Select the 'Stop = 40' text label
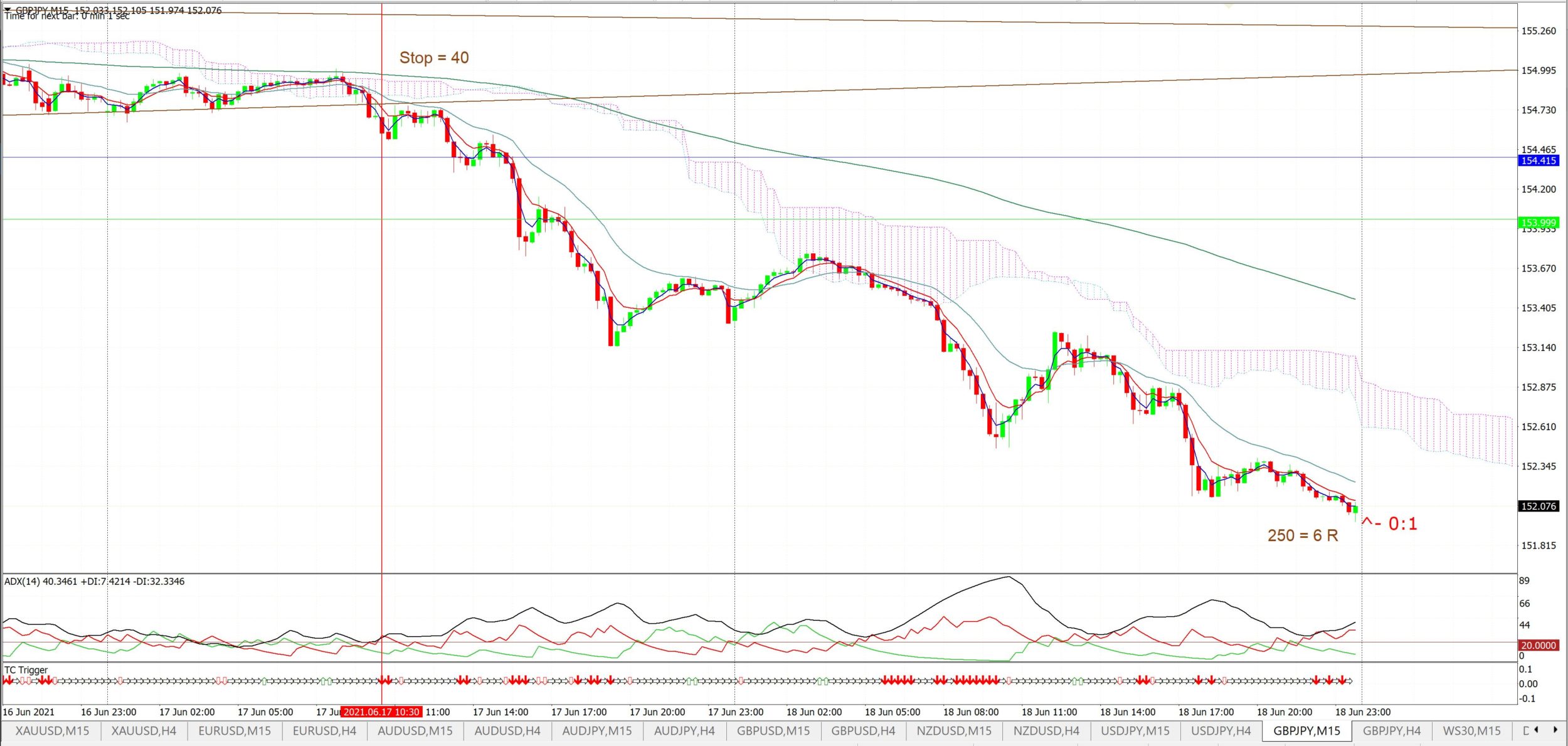The height and width of the screenshot is (746, 1568). (434, 58)
